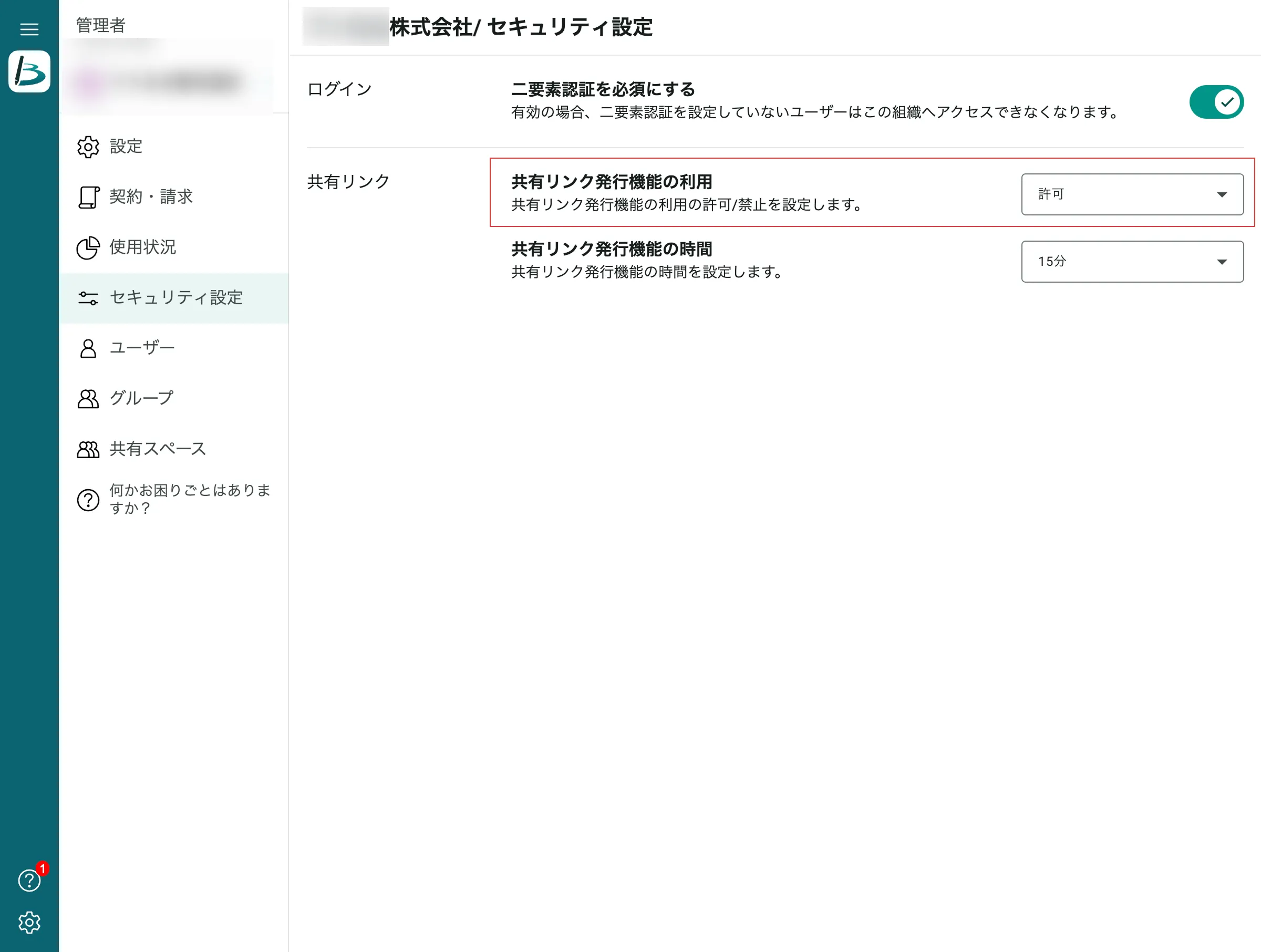Click the 契約・請求 document icon
The width and height of the screenshot is (1261, 952).
click(88, 196)
